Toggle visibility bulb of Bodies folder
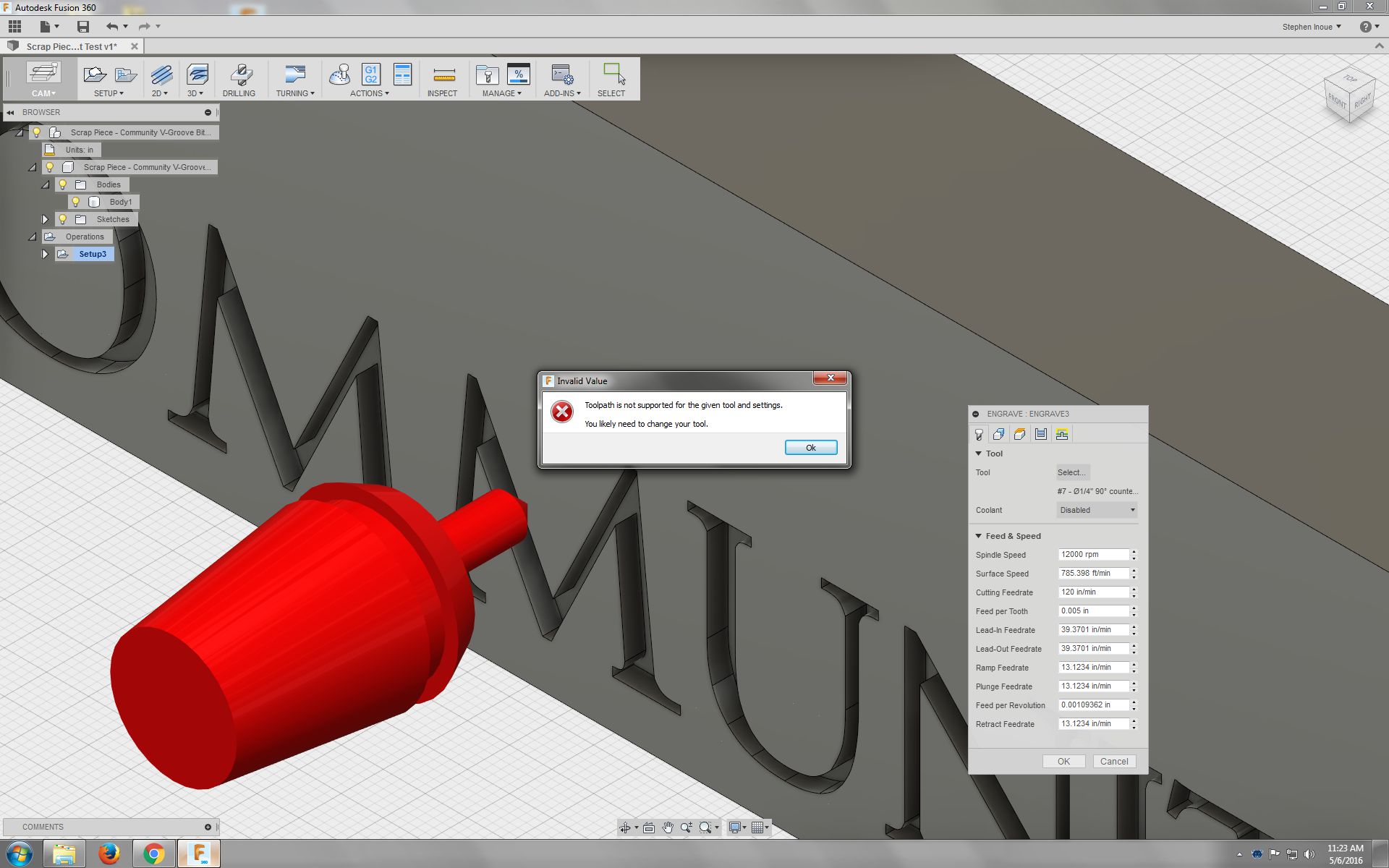The width and height of the screenshot is (1389, 868). coord(63,184)
